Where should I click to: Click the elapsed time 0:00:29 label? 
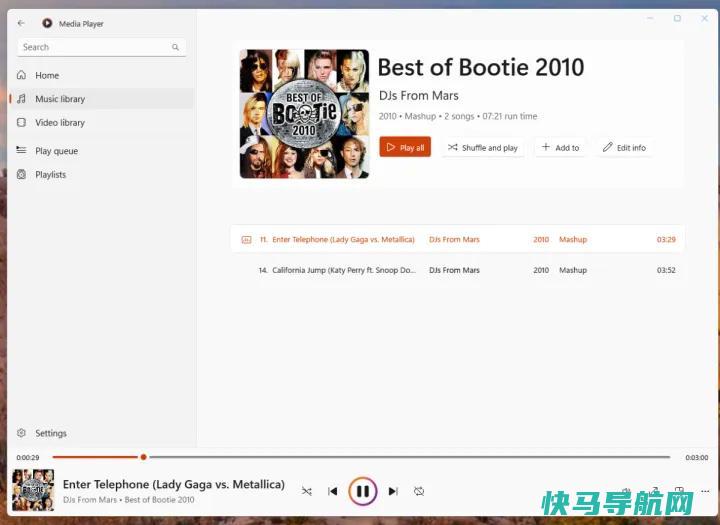[28, 457]
